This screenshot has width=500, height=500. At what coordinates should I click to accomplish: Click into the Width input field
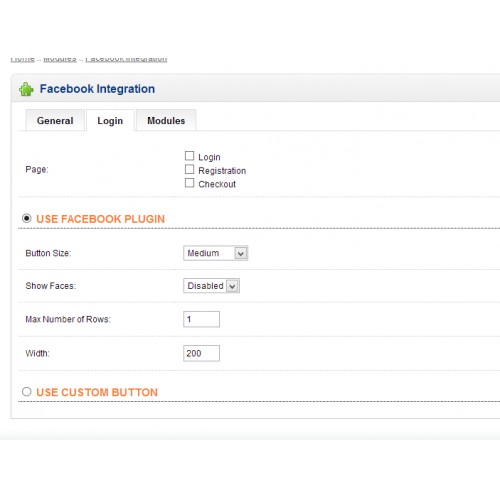(201, 353)
